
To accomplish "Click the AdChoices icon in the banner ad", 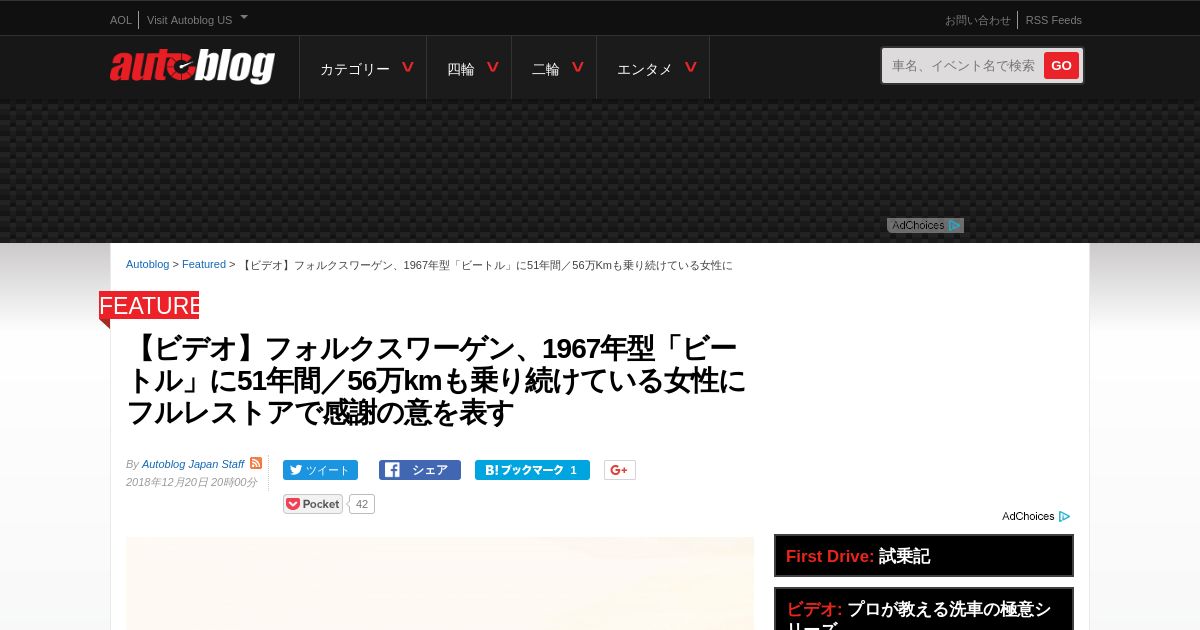I will click(955, 226).
